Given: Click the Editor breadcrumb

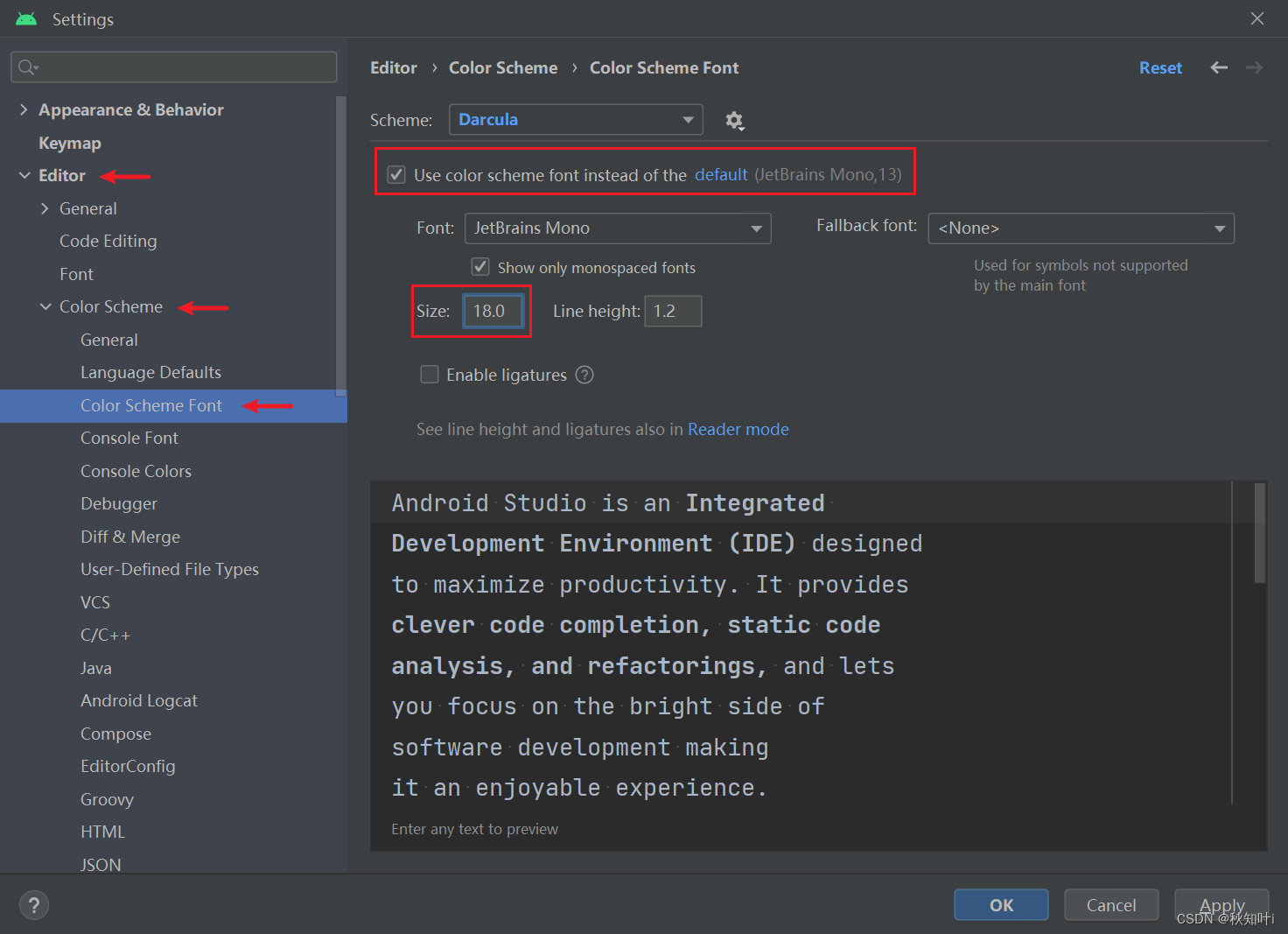Looking at the screenshot, I should pyautogui.click(x=394, y=67).
